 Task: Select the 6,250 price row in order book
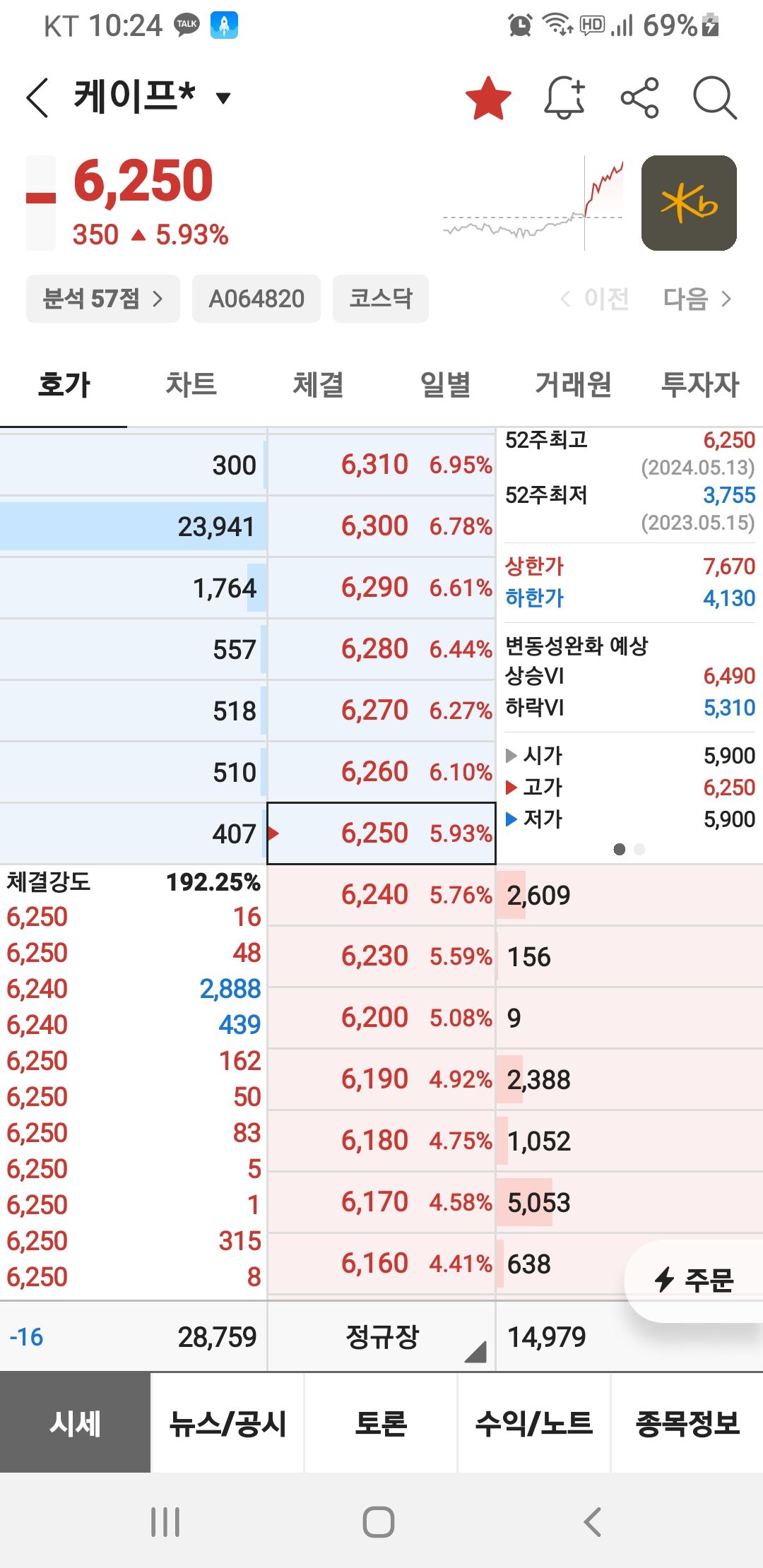(x=380, y=833)
